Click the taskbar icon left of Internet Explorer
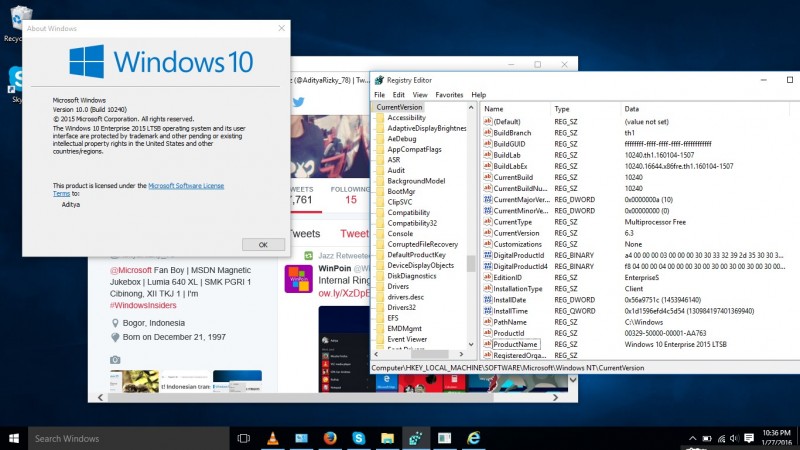Image resolution: width=800 pixels, height=450 pixels. [x=444, y=438]
